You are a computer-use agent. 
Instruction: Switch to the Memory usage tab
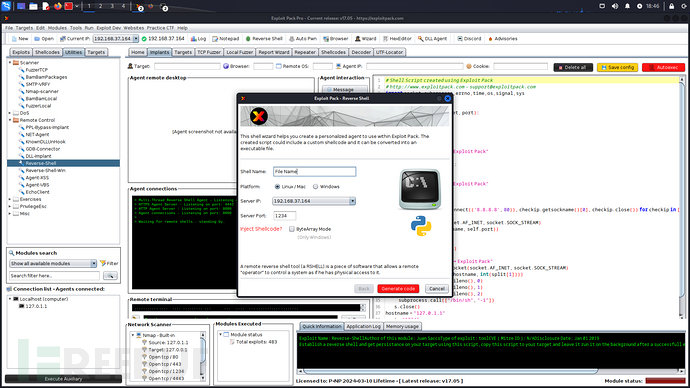pos(402,326)
